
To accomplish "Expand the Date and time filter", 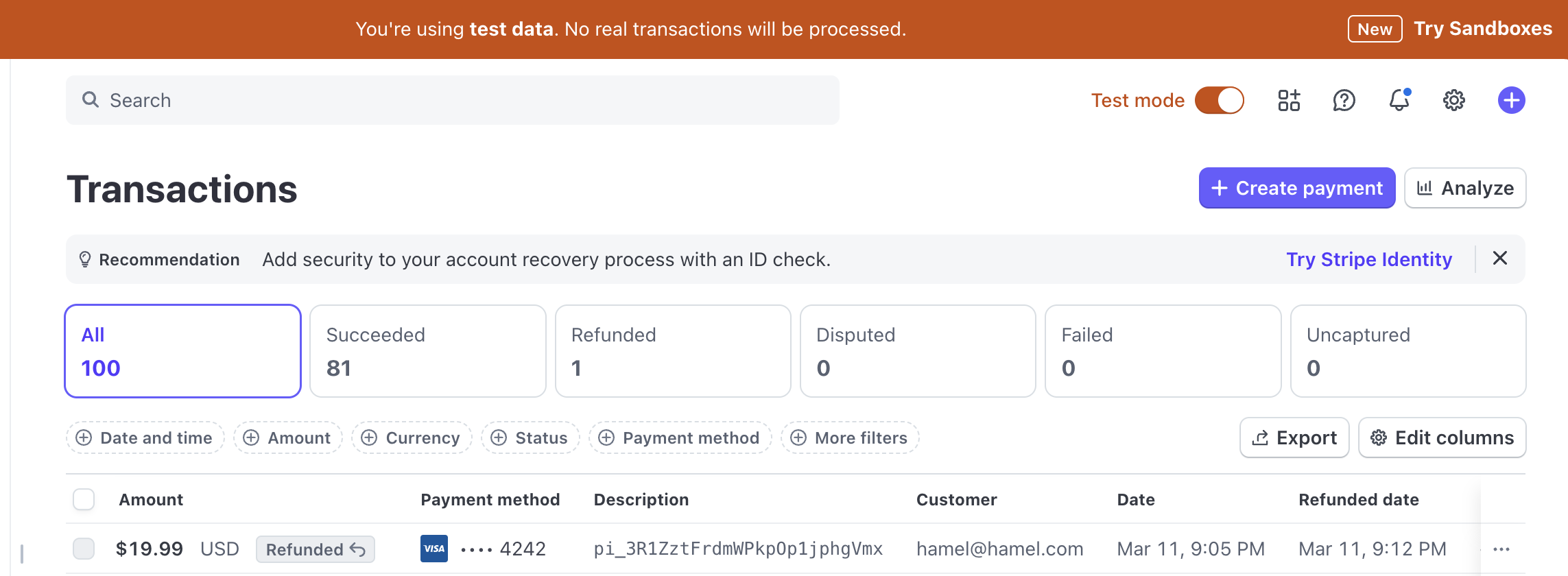I will (x=145, y=437).
